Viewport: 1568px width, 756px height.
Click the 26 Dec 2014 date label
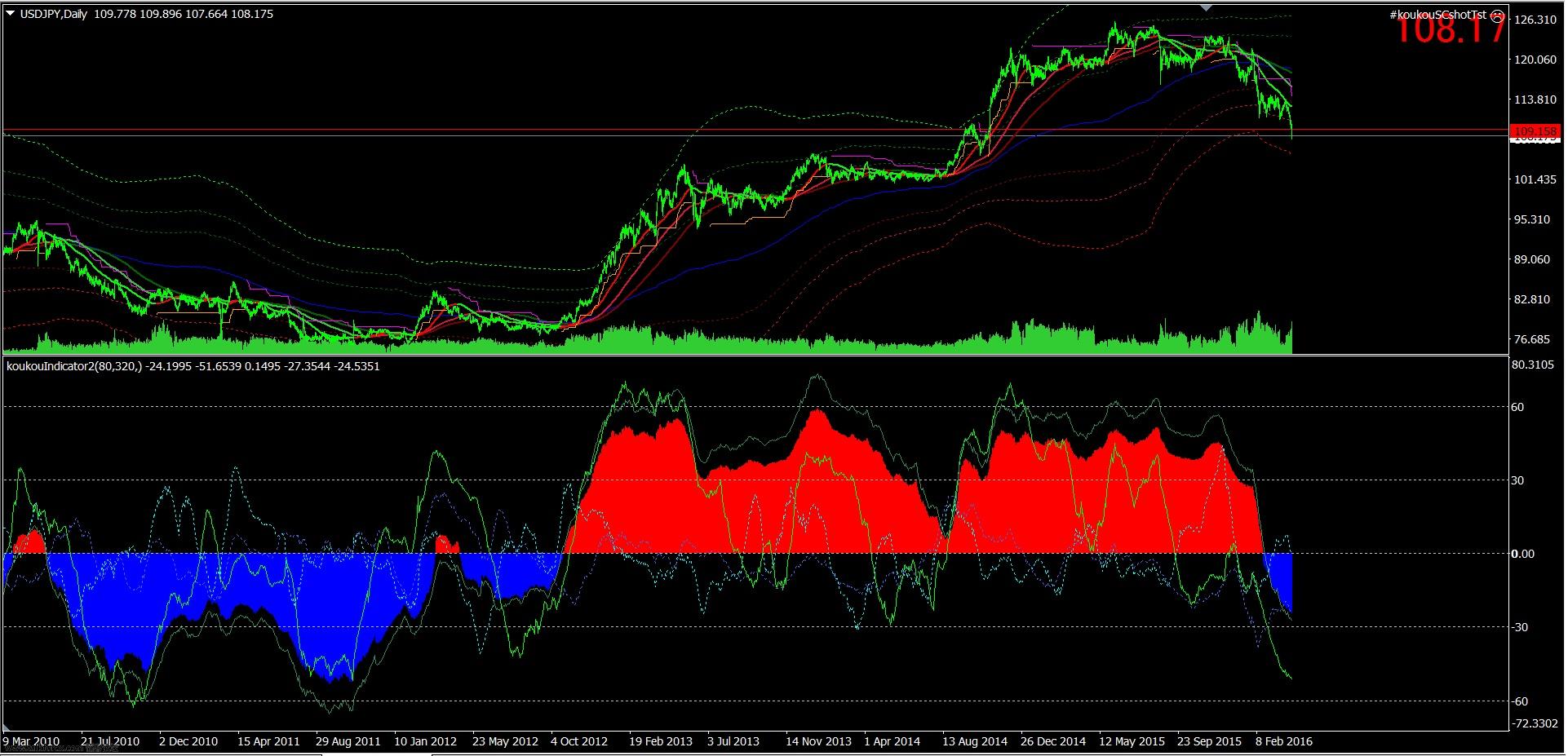click(1053, 741)
